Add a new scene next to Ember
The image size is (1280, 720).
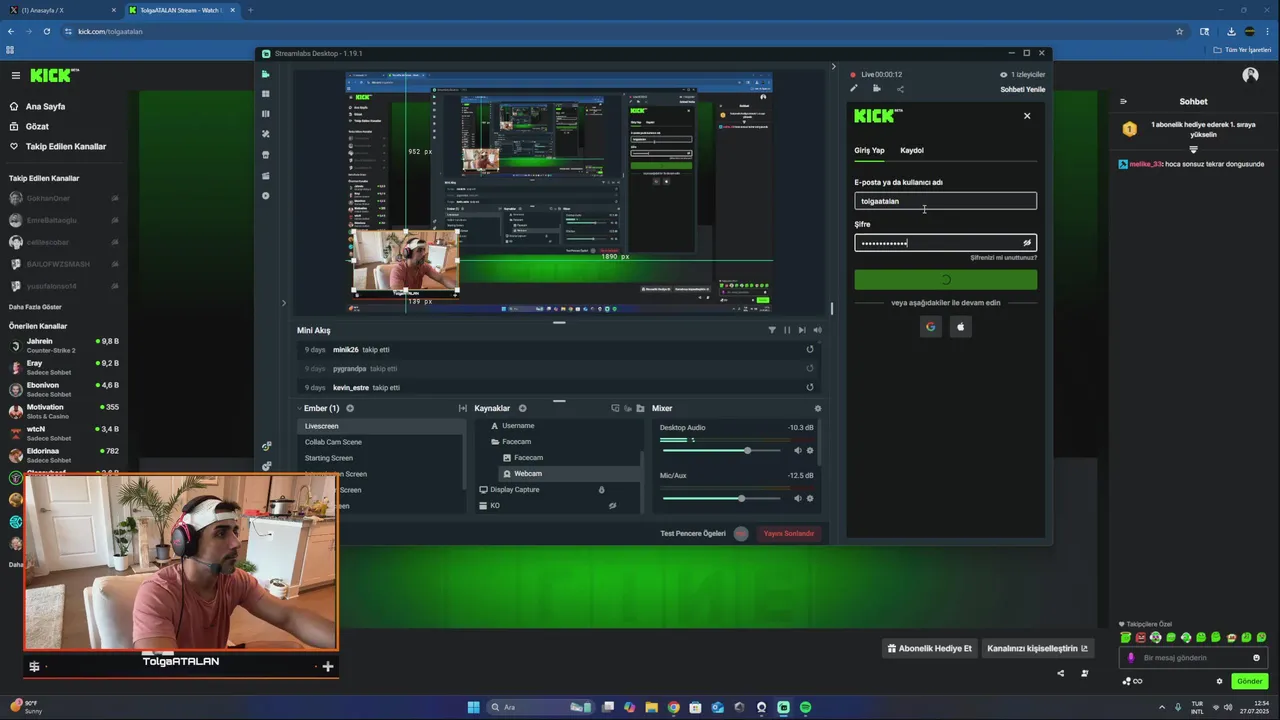coord(350,408)
